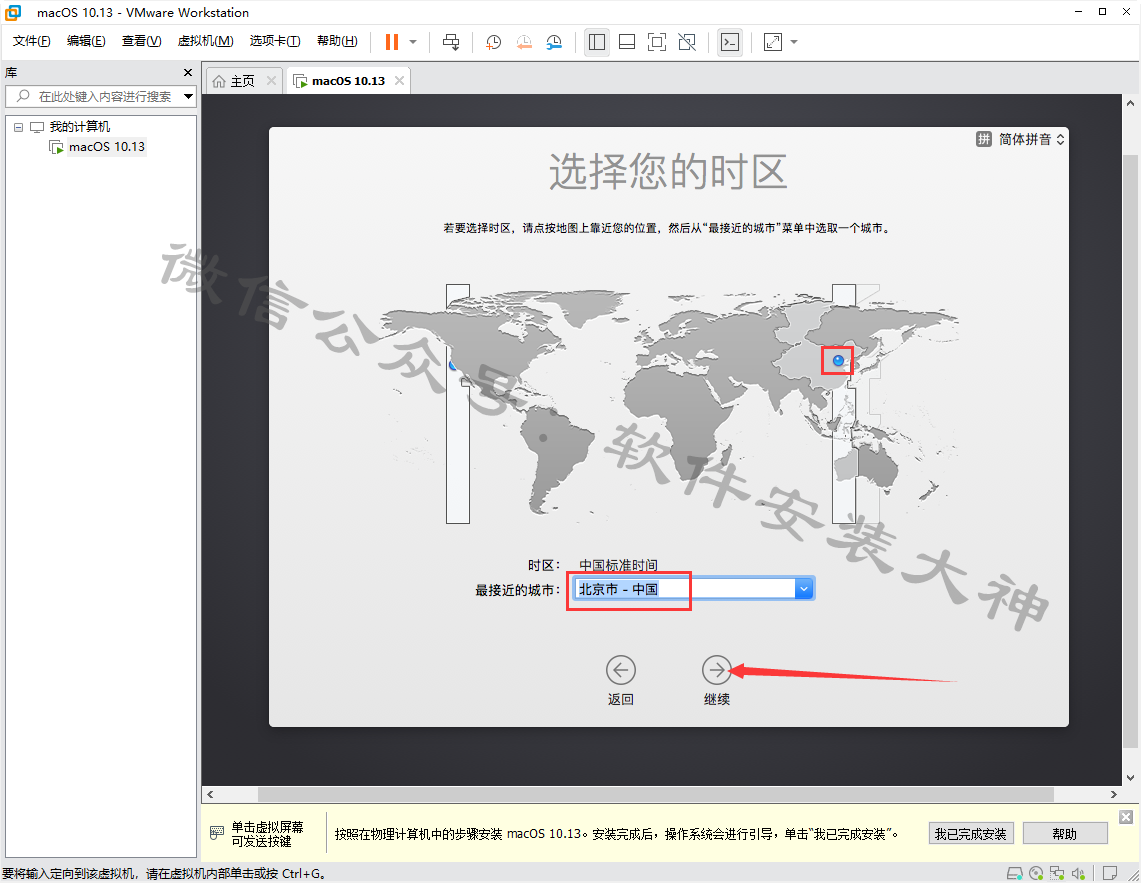Viewport: 1141px width, 883px height.
Task: Open the 帮助(H) menu
Action: [x=337, y=41]
